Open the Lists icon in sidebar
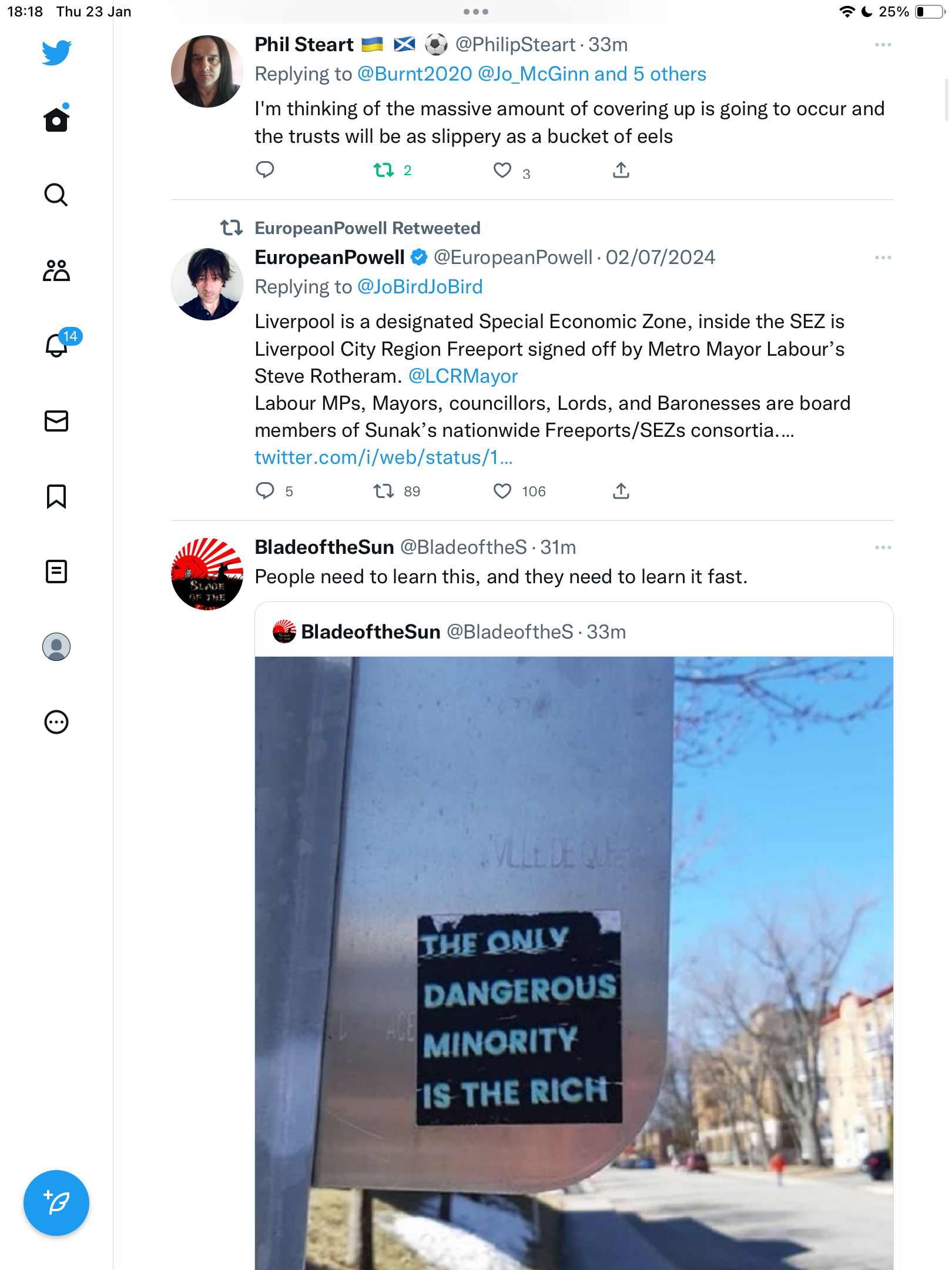Viewport: 952px width, 1270px height. [56, 571]
